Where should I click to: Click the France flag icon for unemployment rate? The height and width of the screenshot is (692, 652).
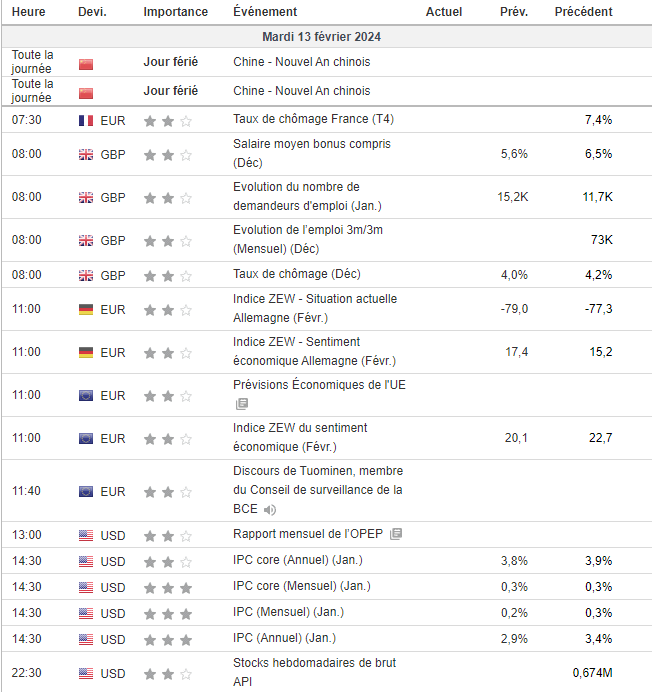coord(86,120)
